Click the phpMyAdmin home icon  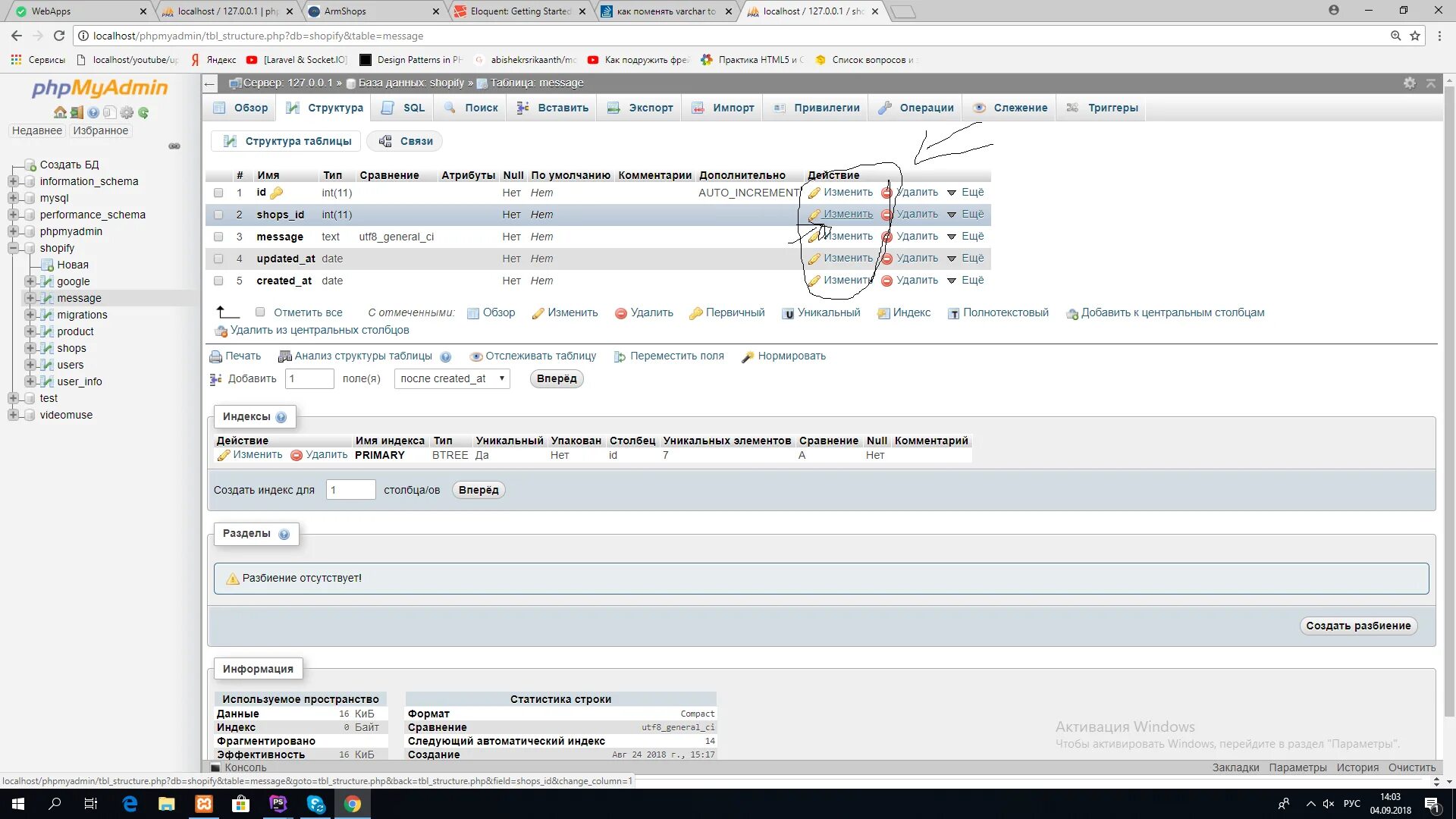tap(60, 113)
